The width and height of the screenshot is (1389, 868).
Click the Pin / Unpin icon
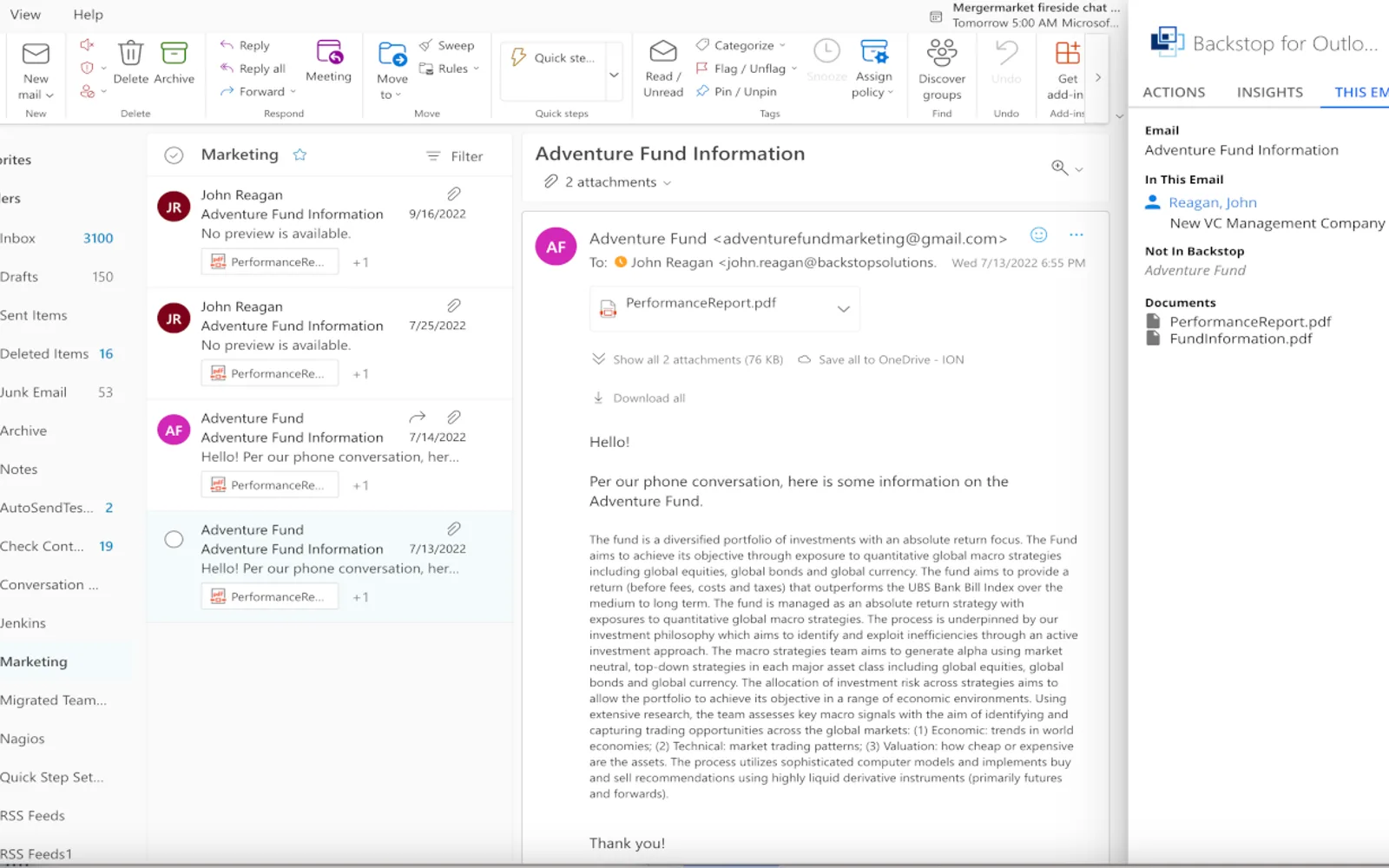702,91
